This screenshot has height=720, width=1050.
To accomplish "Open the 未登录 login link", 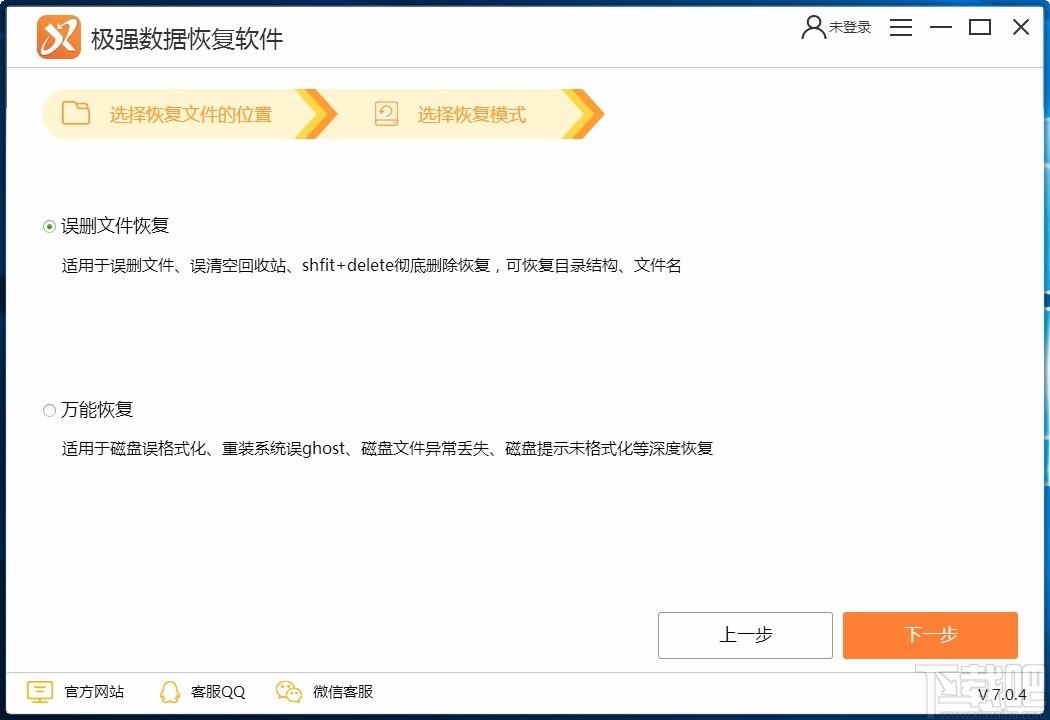I will pyautogui.click(x=850, y=27).
